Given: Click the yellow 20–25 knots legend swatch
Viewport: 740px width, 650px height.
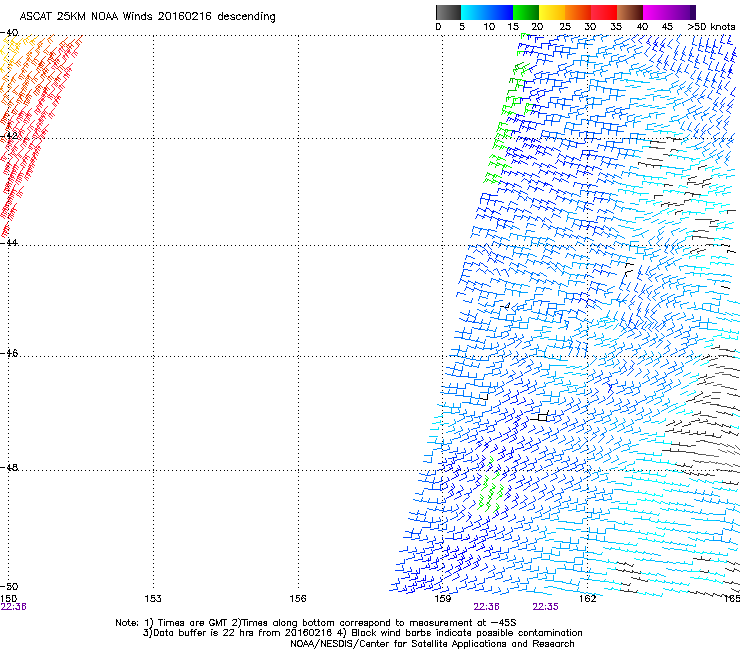Looking at the screenshot, I should point(551,12).
